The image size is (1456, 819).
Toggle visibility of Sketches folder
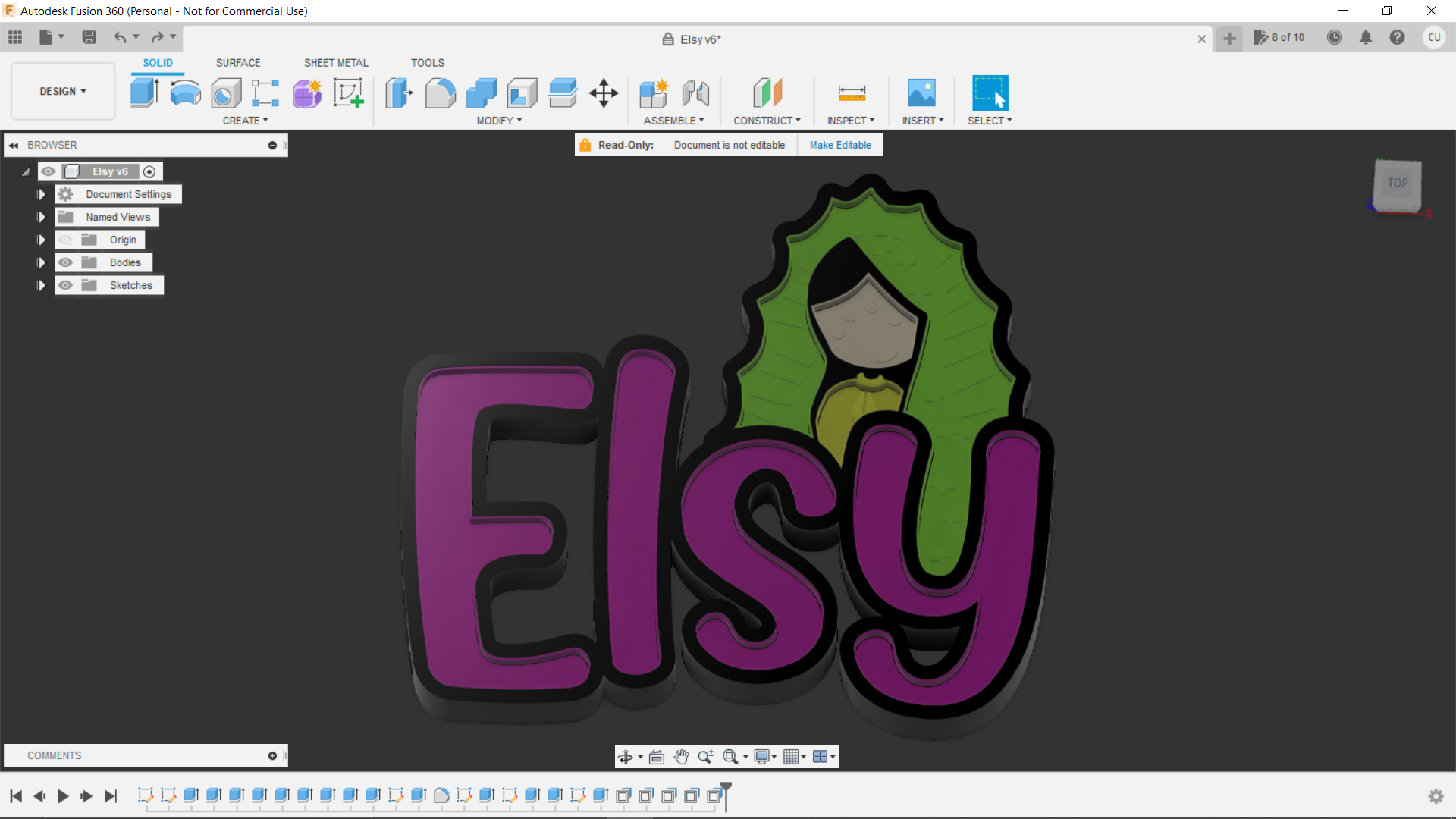pyautogui.click(x=66, y=285)
